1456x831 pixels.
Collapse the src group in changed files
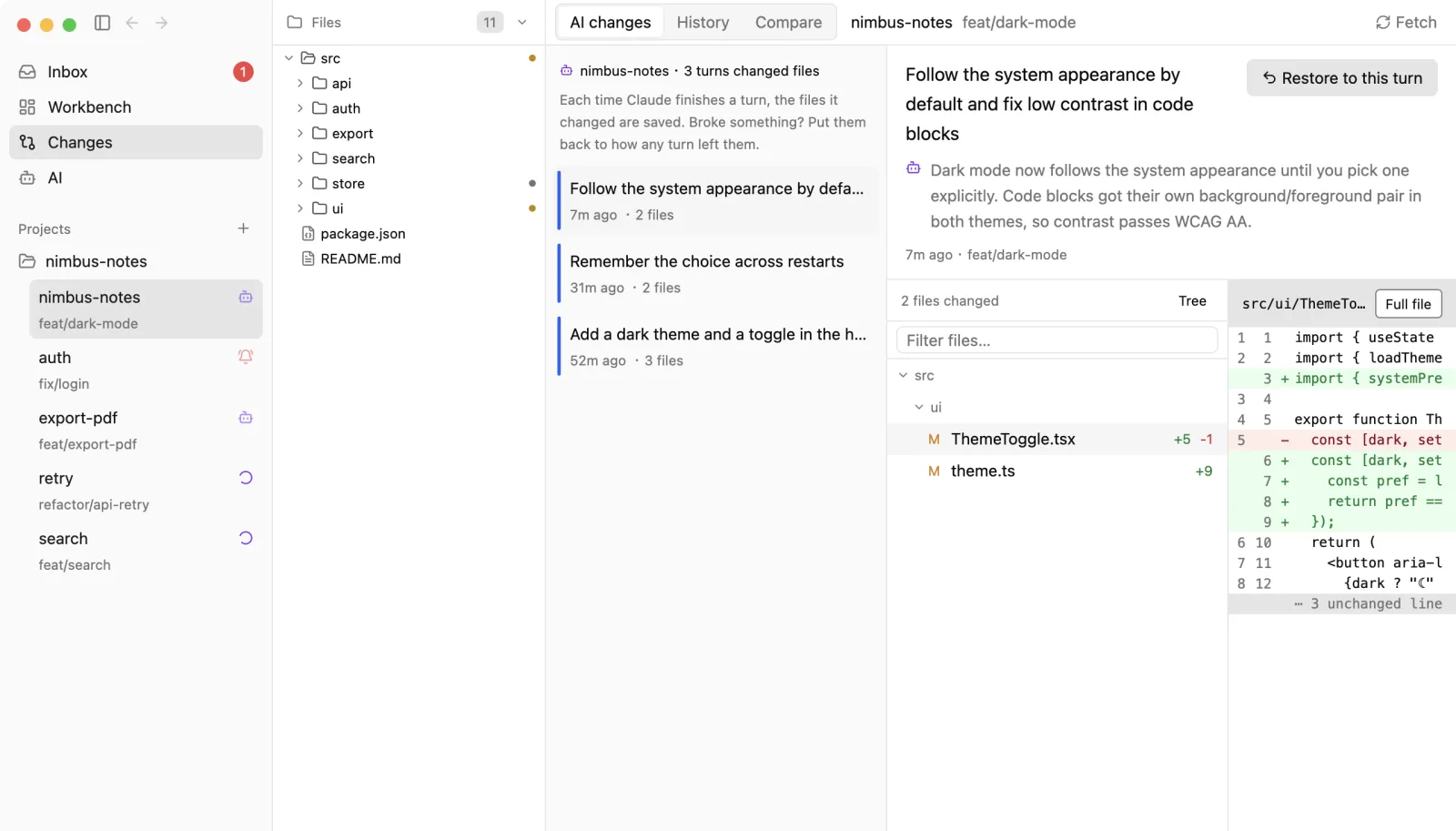pyautogui.click(x=903, y=375)
